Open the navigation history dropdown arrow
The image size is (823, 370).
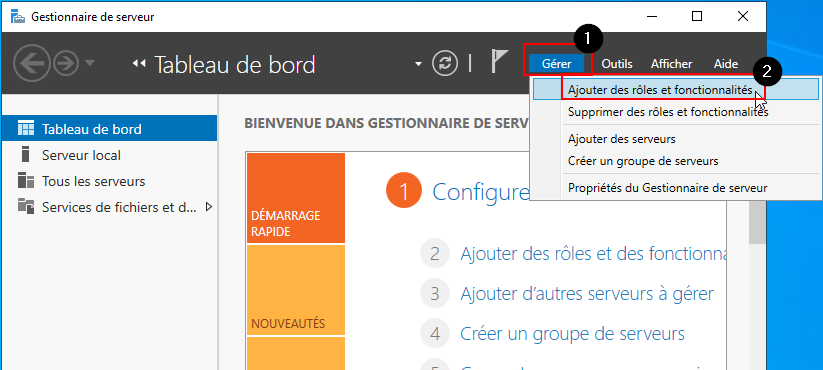[x=89, y=64]
